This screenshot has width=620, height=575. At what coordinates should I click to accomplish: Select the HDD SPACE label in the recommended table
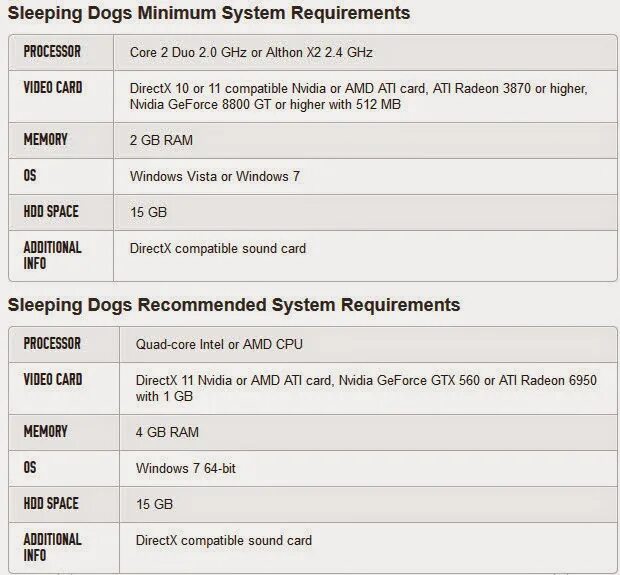[x=51, y=503]
